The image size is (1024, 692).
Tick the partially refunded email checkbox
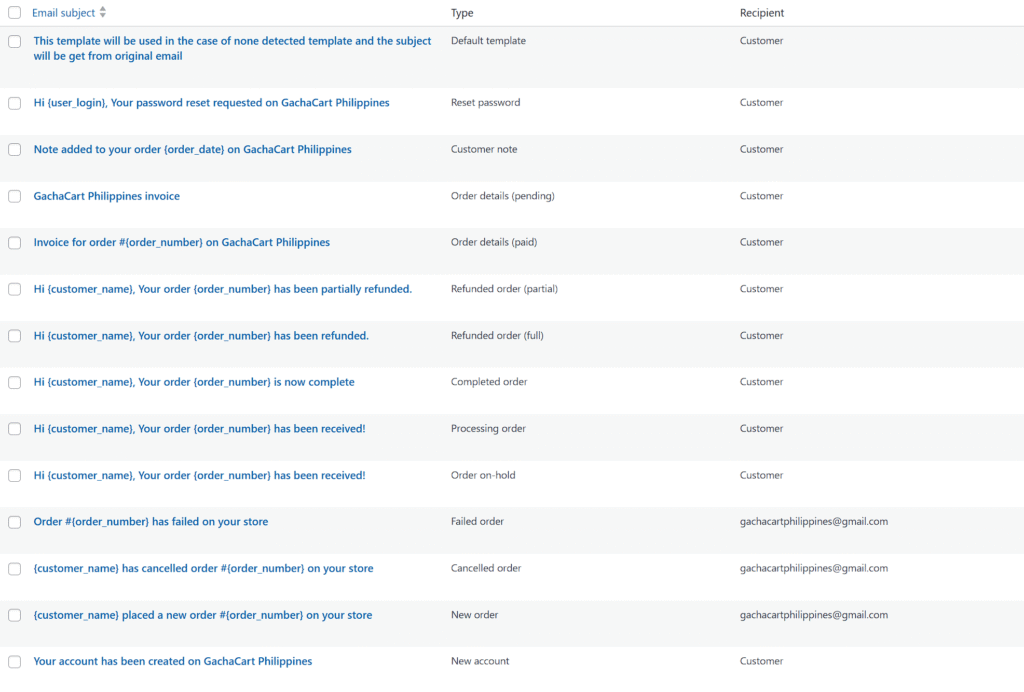[14, 289]
